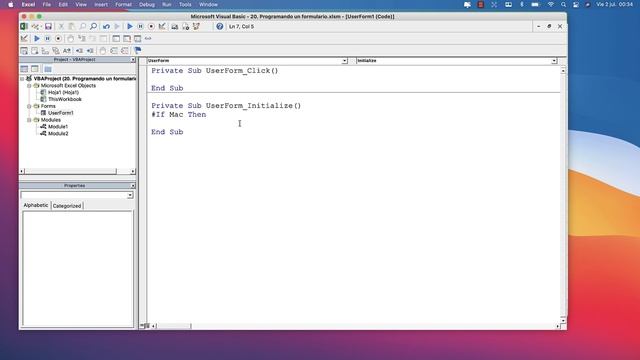The width and height of the screenshot is (640, 360).
Task: Open the Initialize procedure dropdown
Action: (x=554, y=61)
